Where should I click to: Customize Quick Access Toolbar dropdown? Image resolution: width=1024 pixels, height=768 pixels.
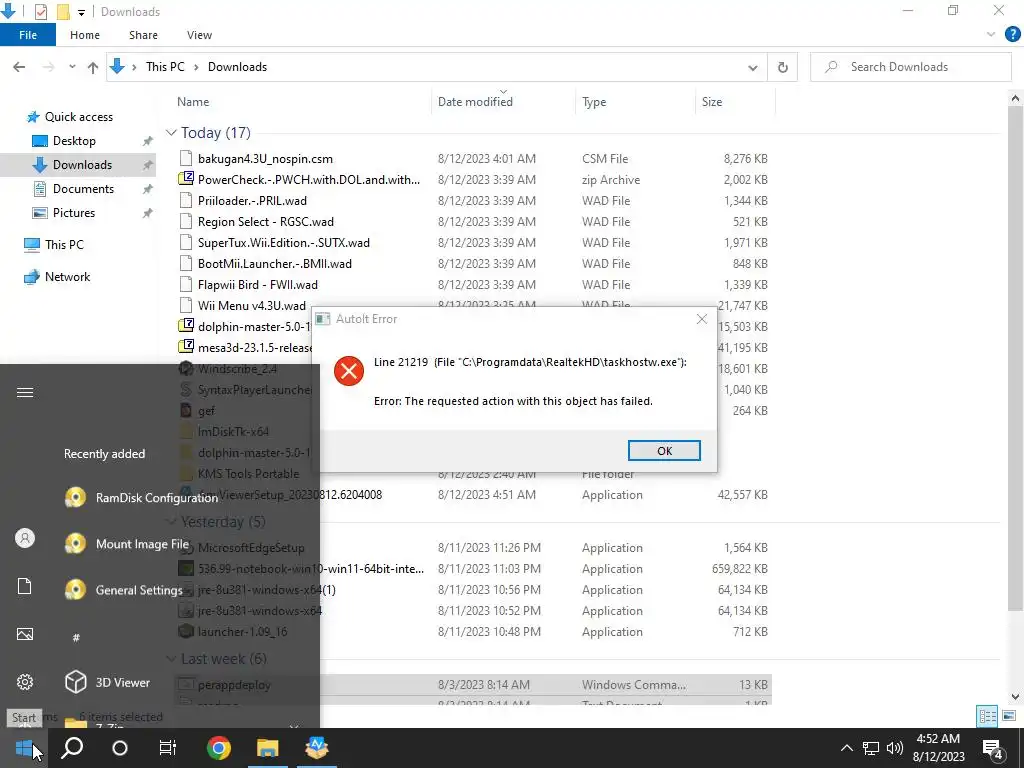[81, 12]
